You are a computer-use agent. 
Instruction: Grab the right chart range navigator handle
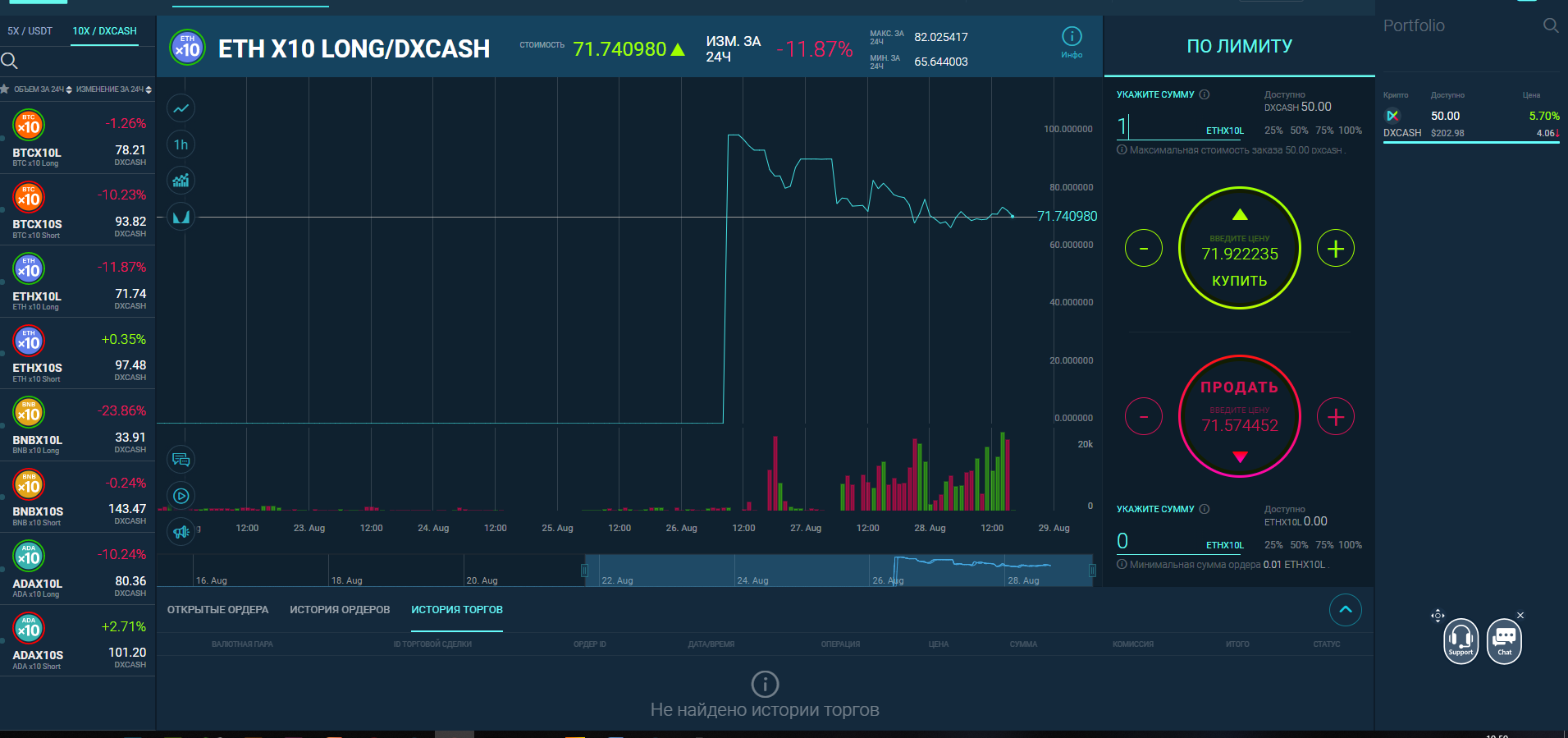pyautogui.click(x=1092, y=571)
